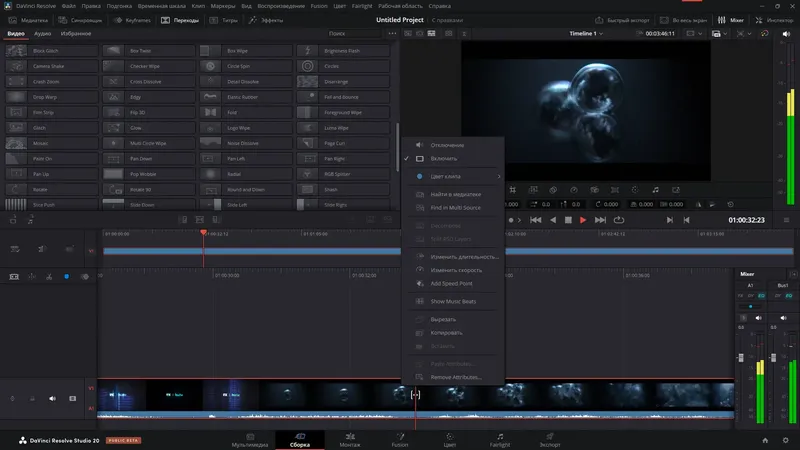Open transitions panel three-dot options menu
The image size is (800, 450).
click(392, 34)
